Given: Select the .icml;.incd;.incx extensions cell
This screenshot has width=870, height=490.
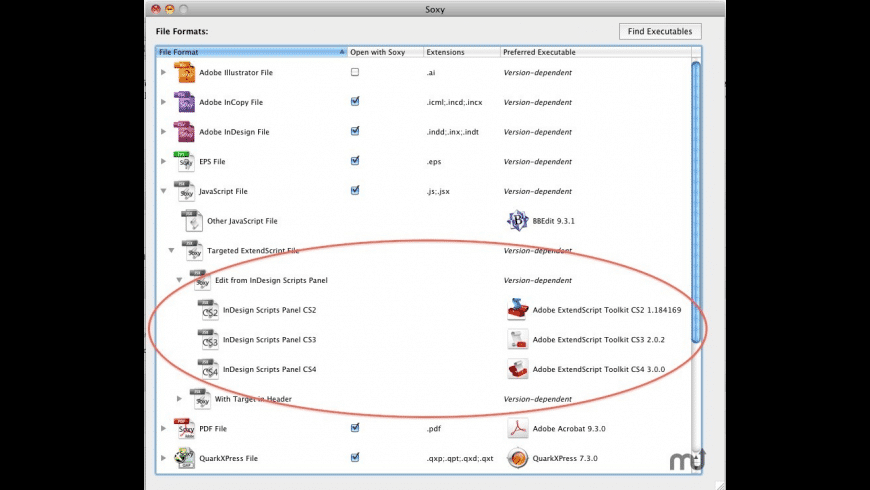Looking at the screenshot, I should [454, 102].
